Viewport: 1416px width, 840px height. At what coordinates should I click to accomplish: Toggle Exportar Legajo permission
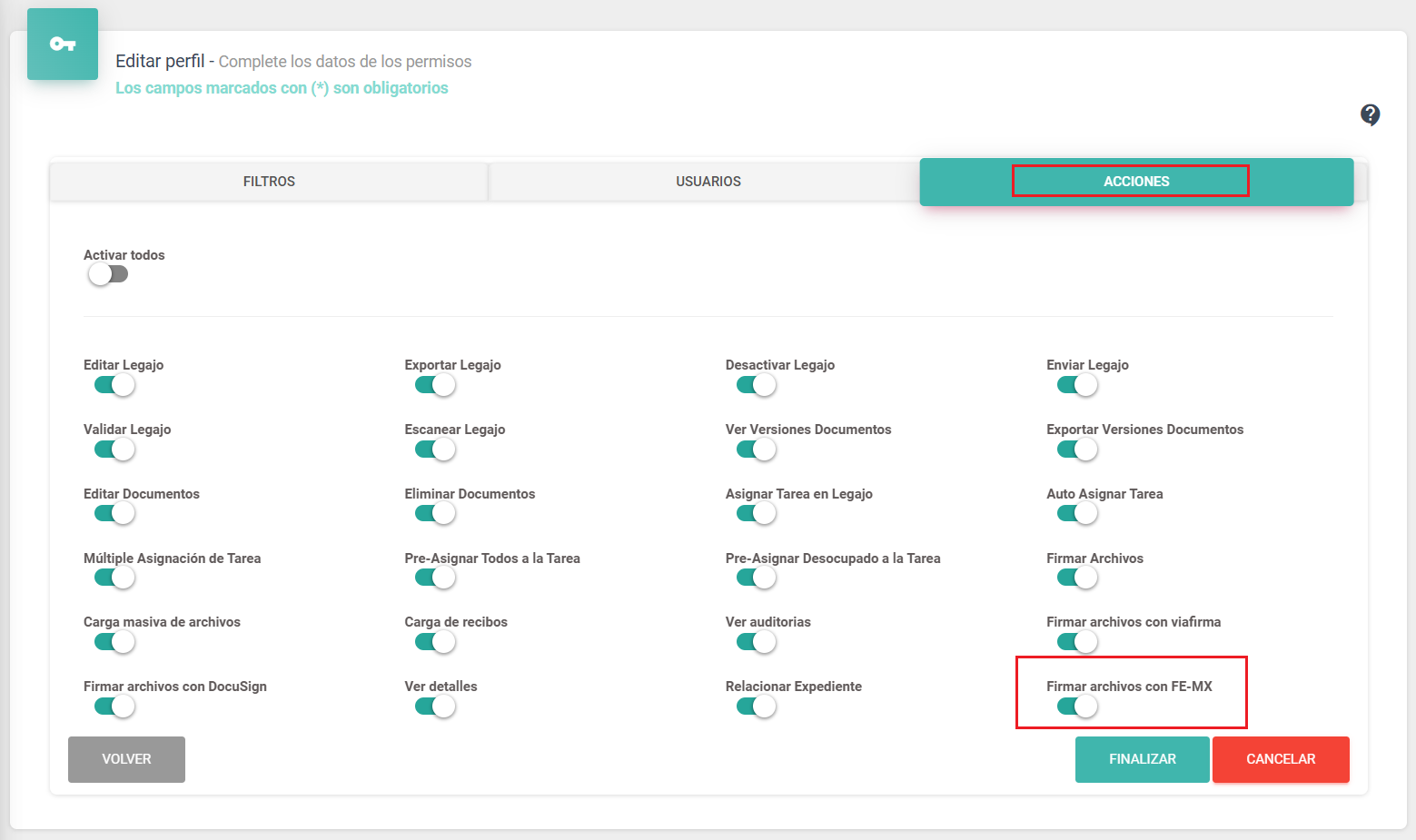point(435,385)
